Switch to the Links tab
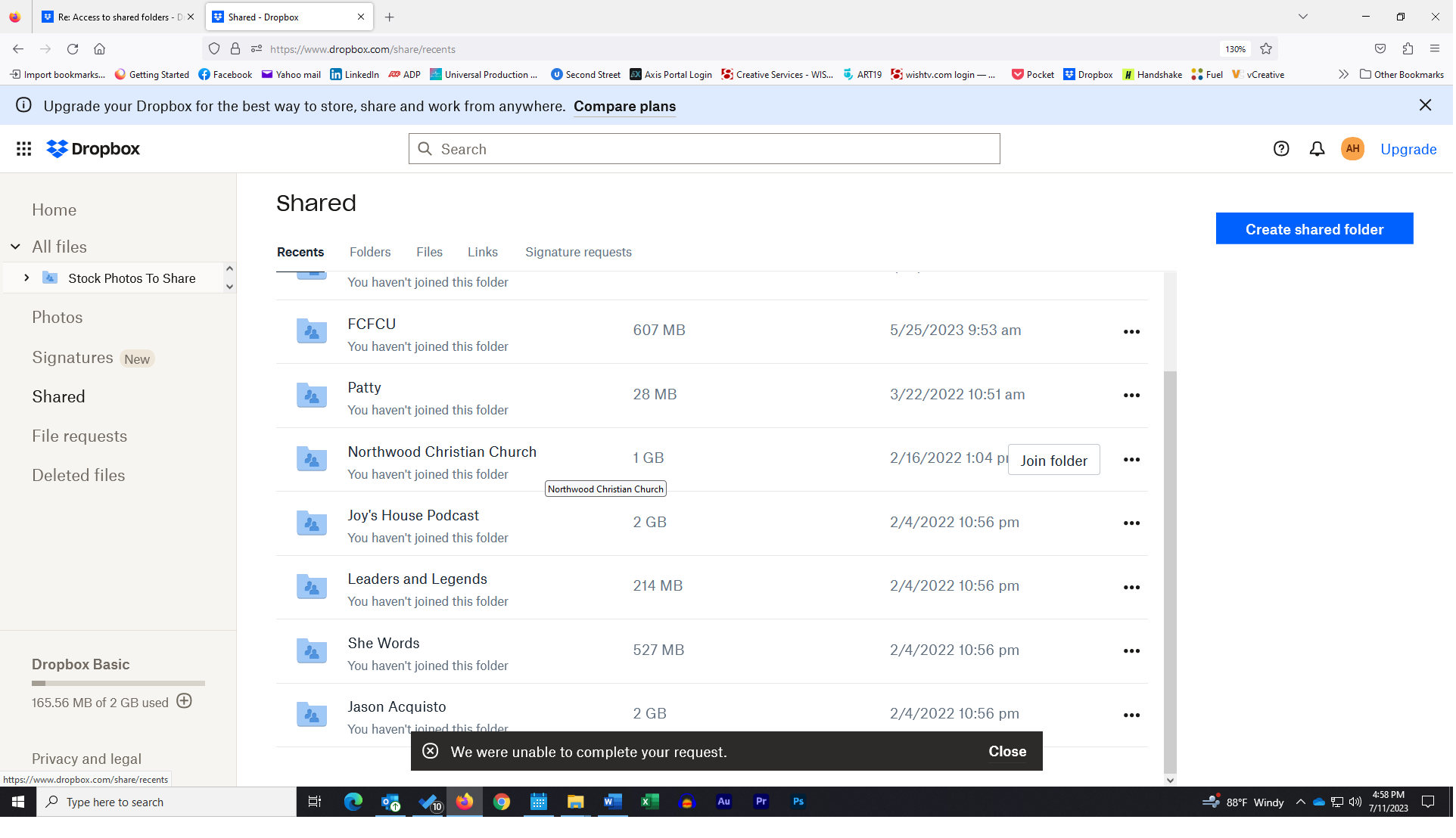Image resolution: width=1456 pixels, height=838 pixels. 484,253
